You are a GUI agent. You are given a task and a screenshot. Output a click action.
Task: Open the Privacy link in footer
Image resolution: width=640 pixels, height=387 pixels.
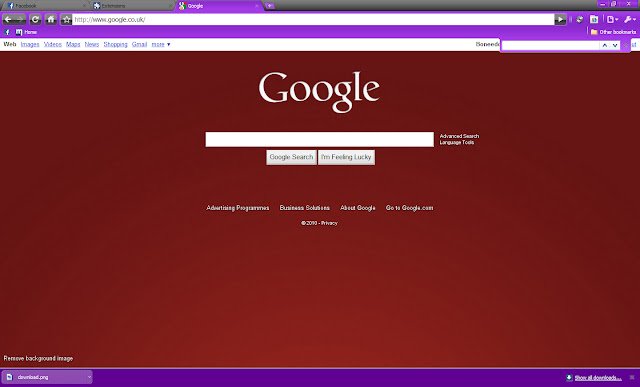click(329, 223)
